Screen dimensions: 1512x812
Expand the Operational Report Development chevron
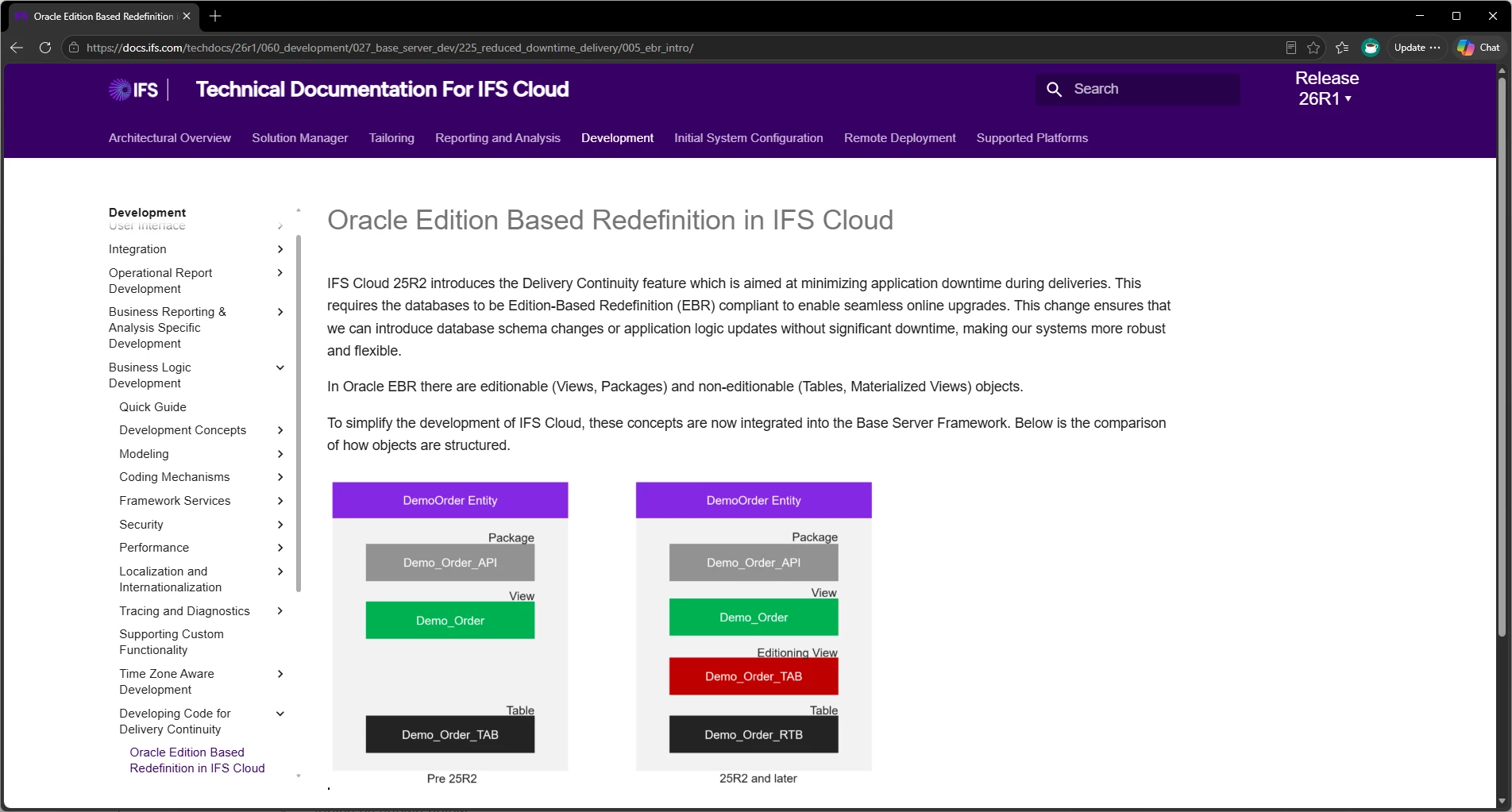point(280,273)
